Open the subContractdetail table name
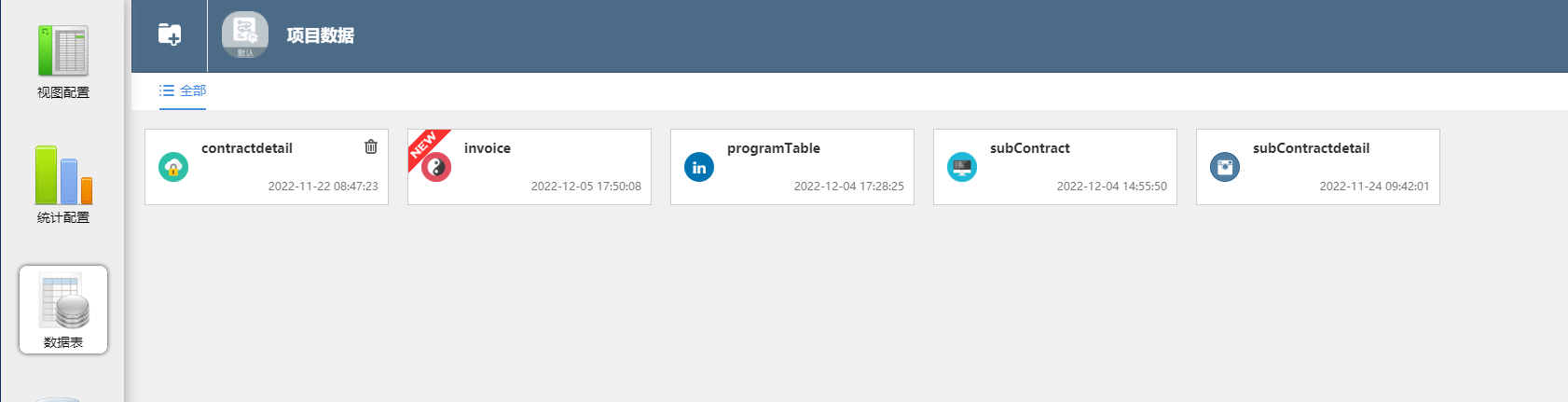 [1311, 148]
